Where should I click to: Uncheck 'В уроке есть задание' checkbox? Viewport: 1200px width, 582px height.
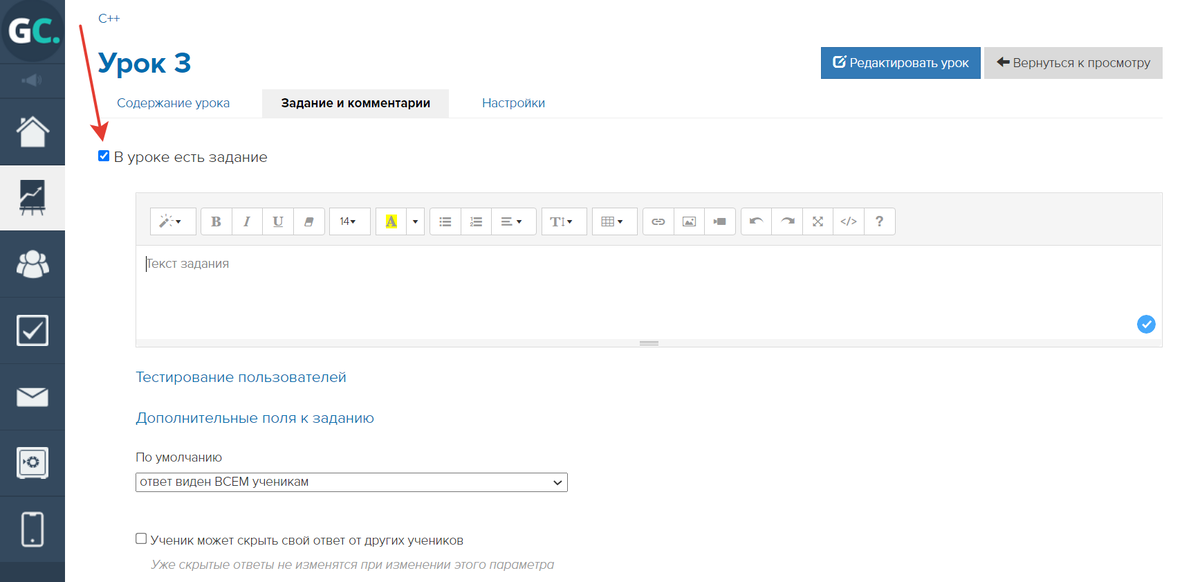tap(103, 156)
